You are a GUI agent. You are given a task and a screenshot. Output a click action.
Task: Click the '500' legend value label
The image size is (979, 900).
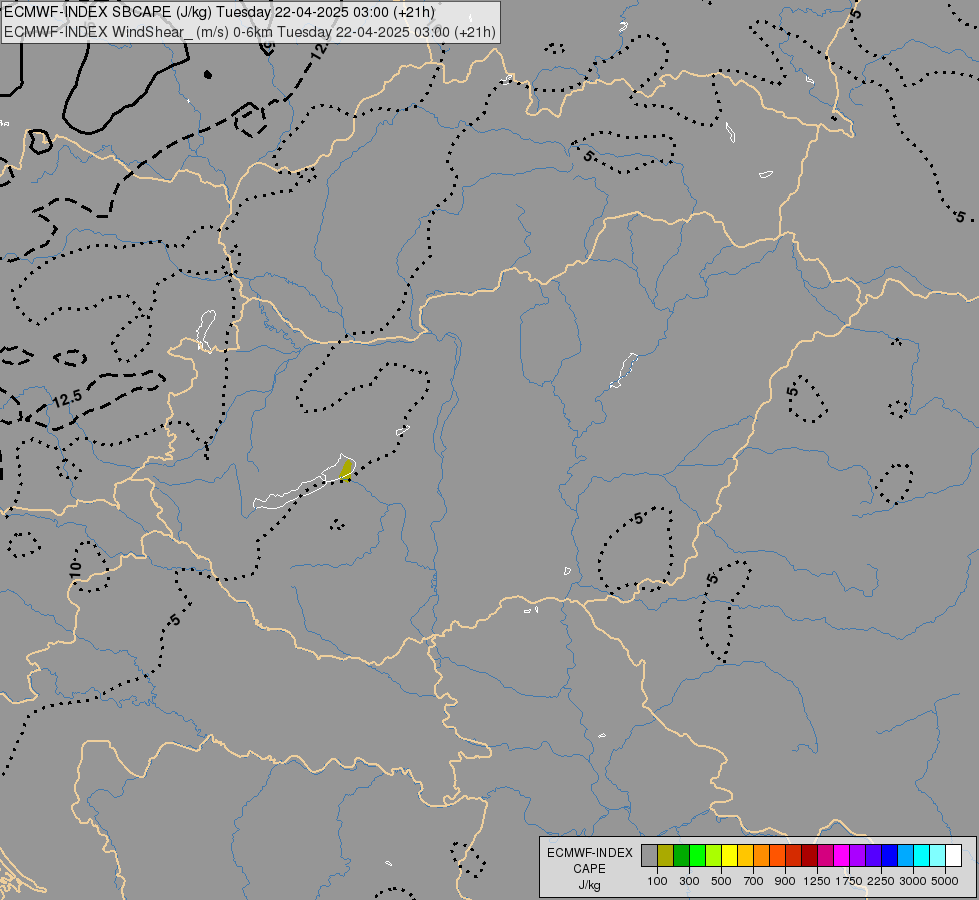click(x=721, y=881)
